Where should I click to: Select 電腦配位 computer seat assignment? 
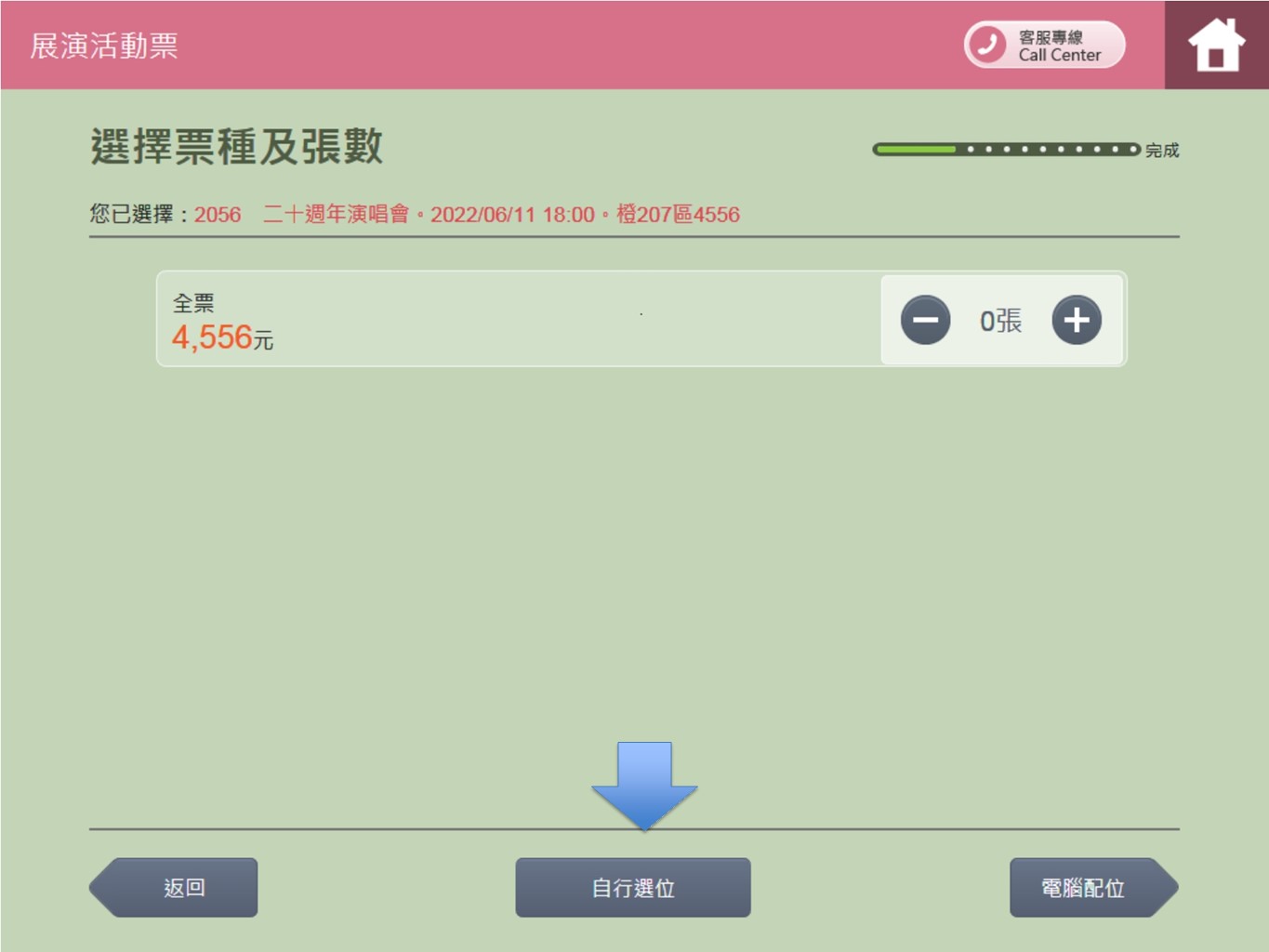[x=1094, y=887]
